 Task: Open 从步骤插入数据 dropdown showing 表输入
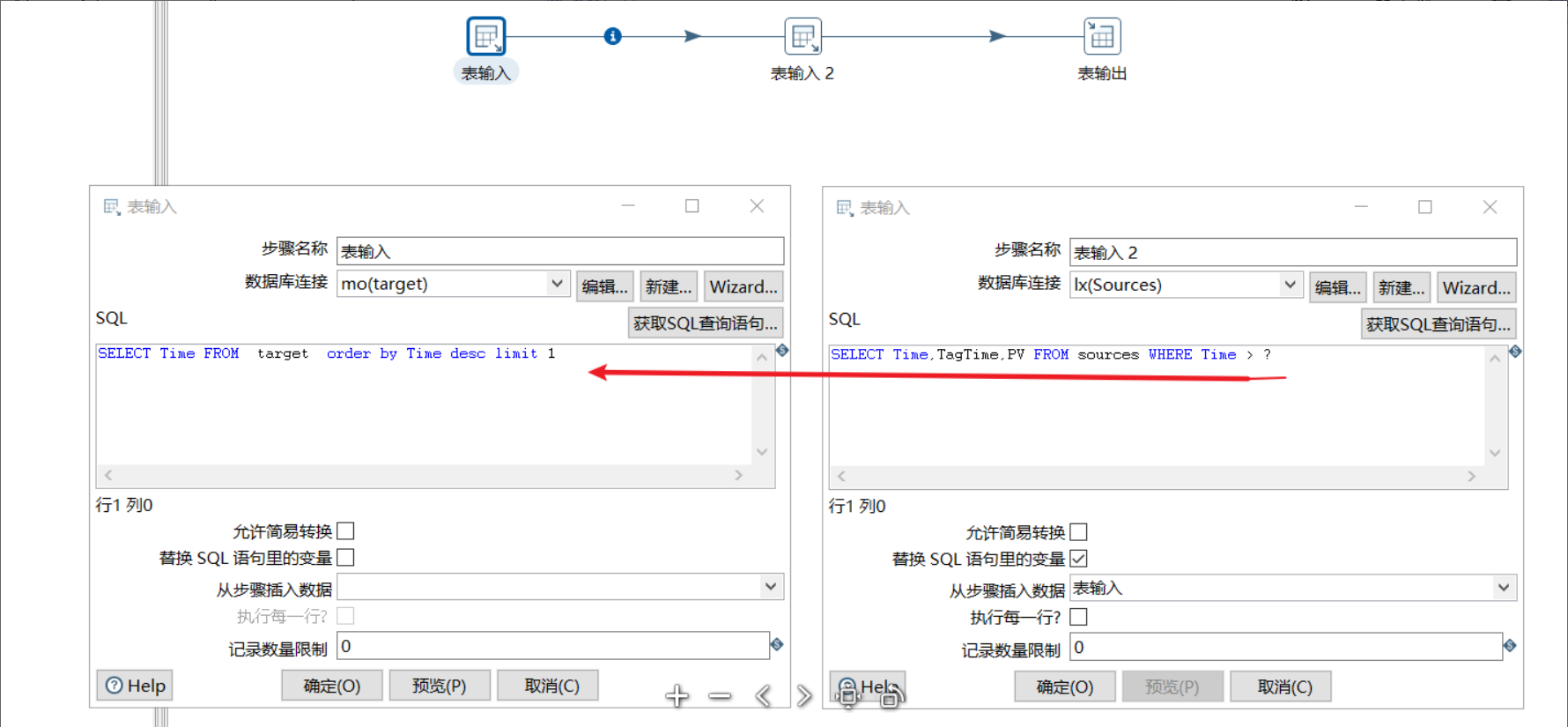click(1504, 588)
